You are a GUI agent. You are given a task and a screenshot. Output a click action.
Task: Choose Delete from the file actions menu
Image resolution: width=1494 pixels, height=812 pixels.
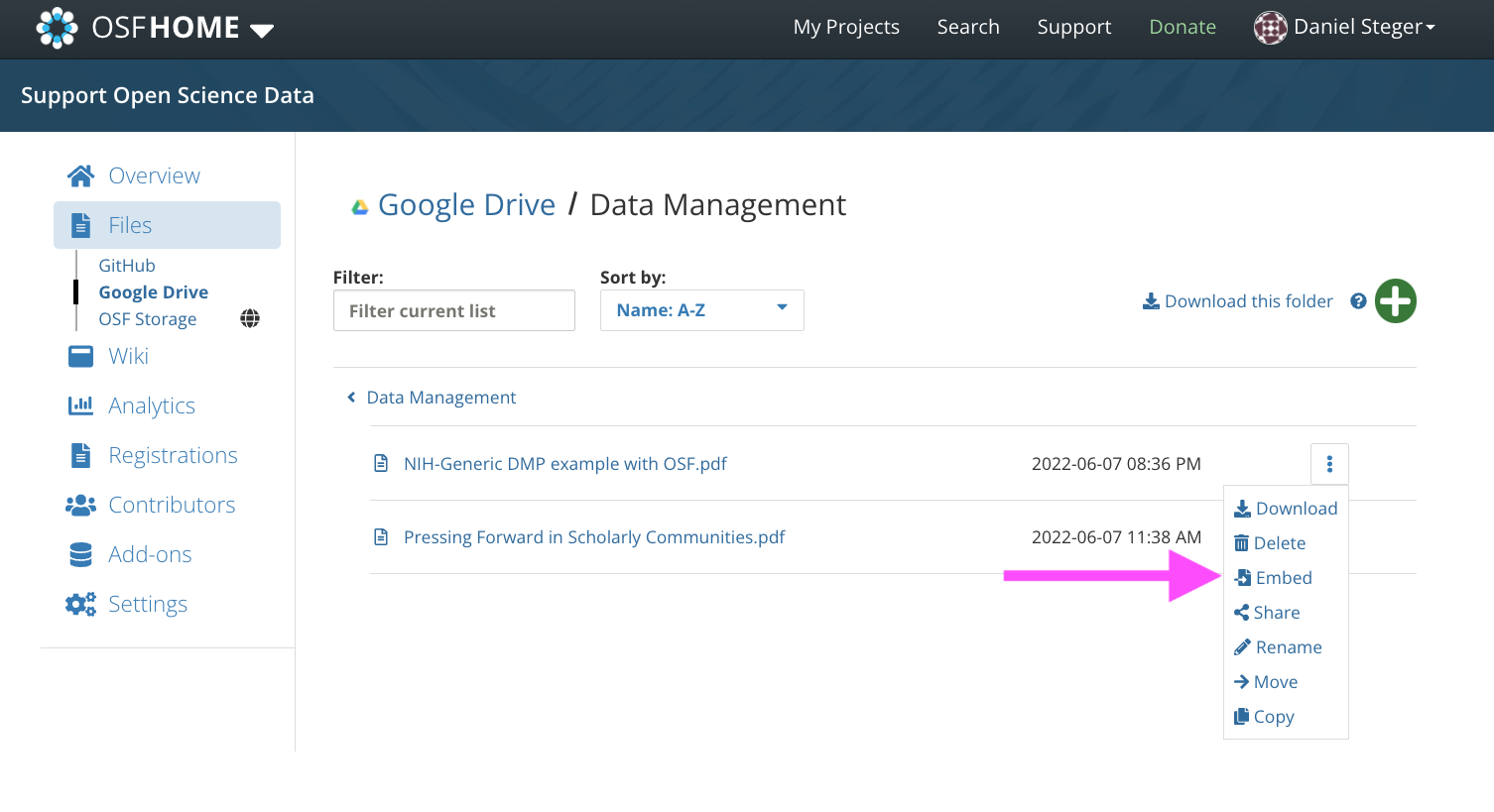coord(1270,542)
